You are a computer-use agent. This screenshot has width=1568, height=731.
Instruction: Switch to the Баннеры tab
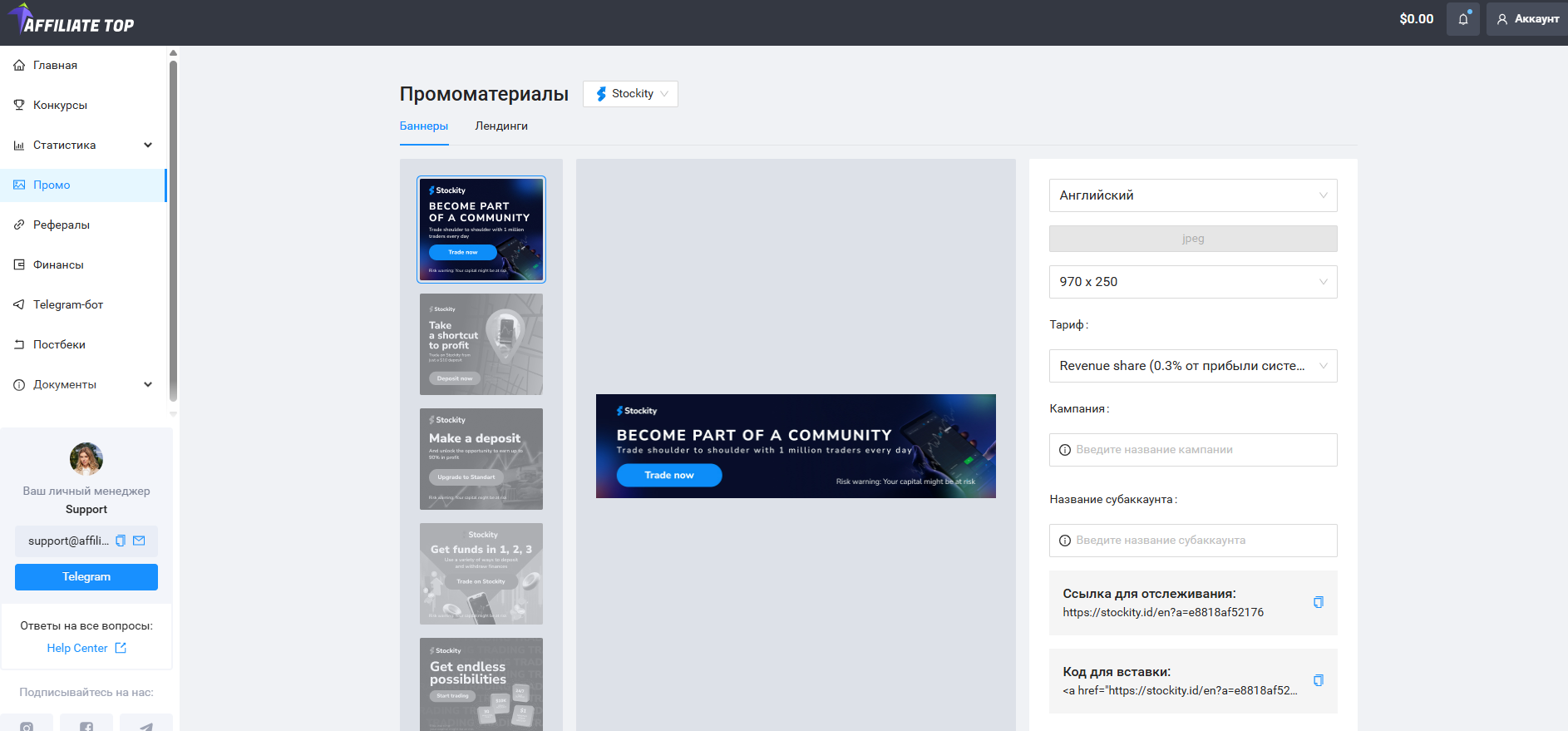point(424,126)
